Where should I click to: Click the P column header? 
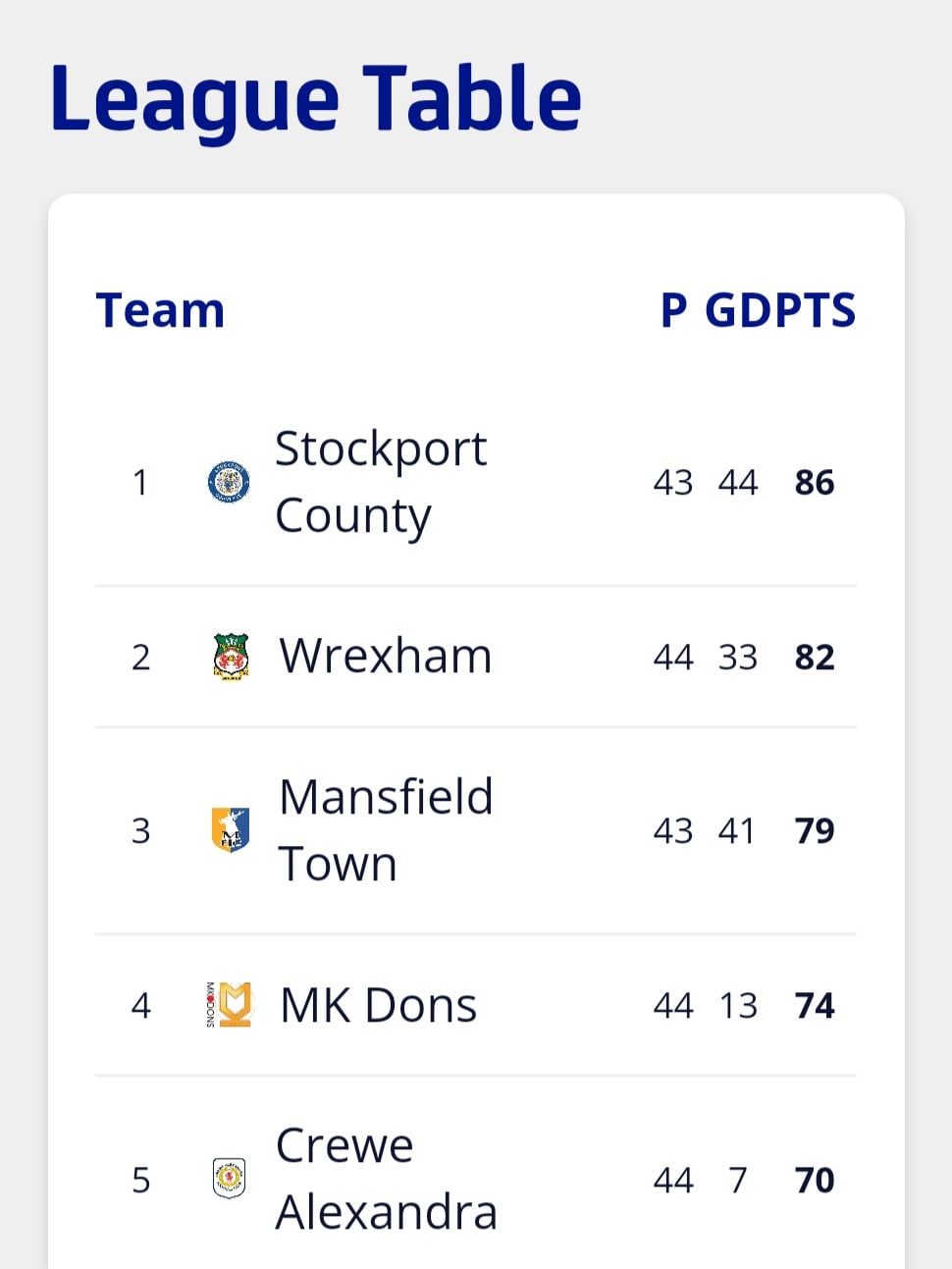674,310
